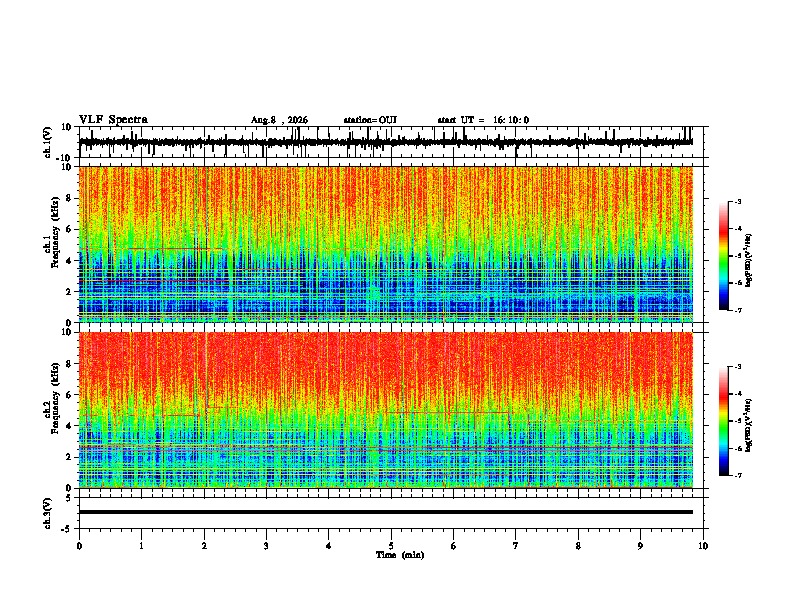Click the ch.2 spectrogram color scale bar

point(724,421)
